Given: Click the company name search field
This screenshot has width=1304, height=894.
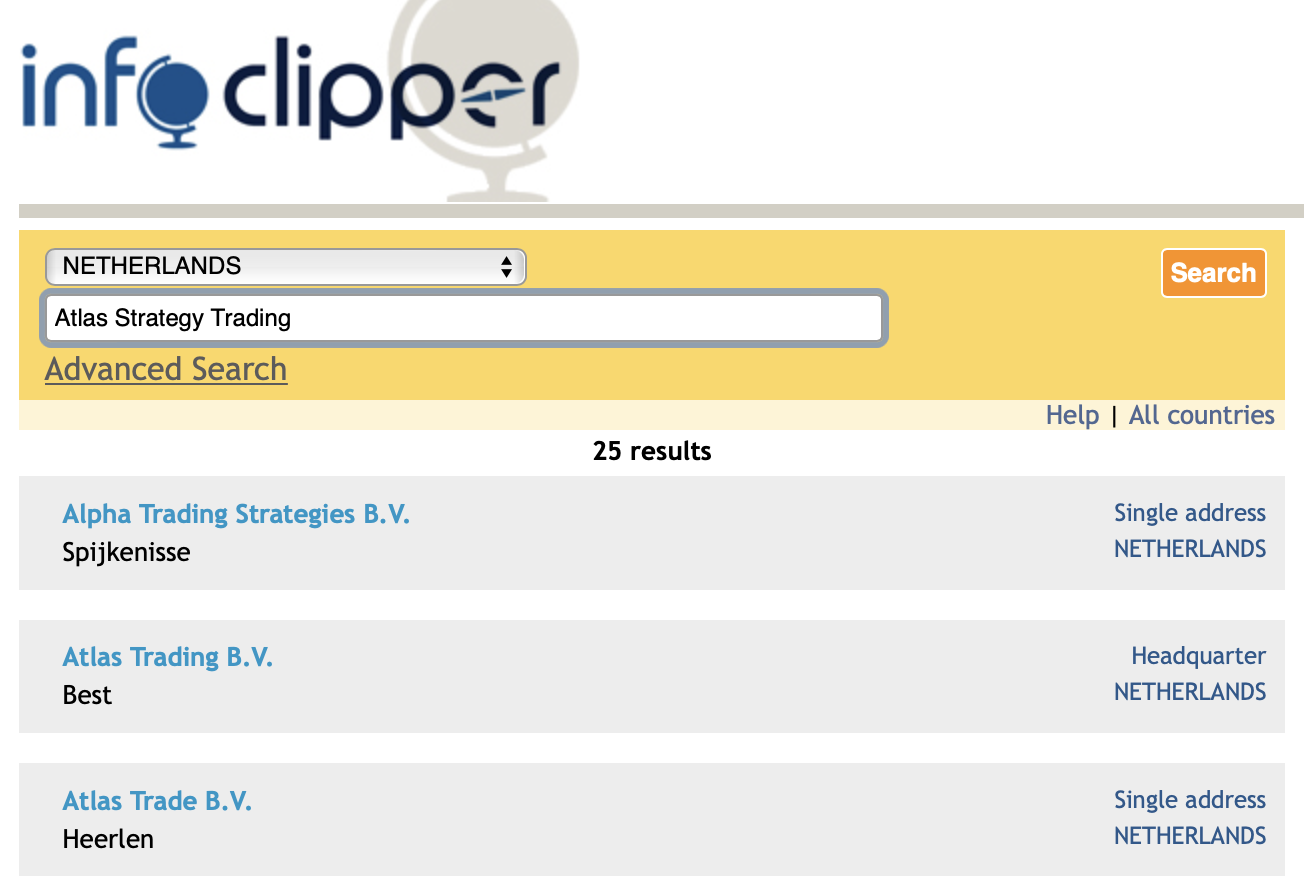Looking at the screenshot, I should coord(464,318).
